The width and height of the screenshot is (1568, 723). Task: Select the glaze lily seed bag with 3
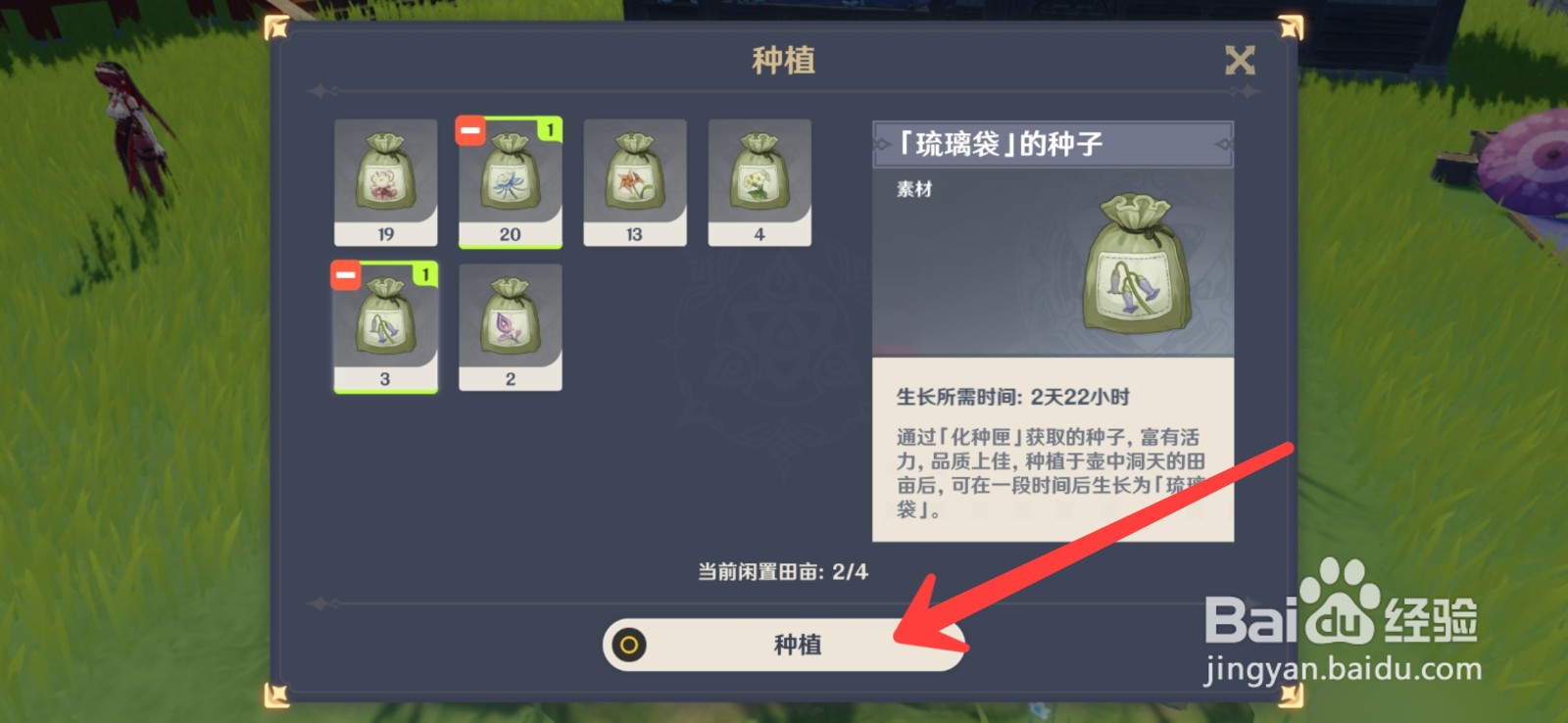pos(385,327)
